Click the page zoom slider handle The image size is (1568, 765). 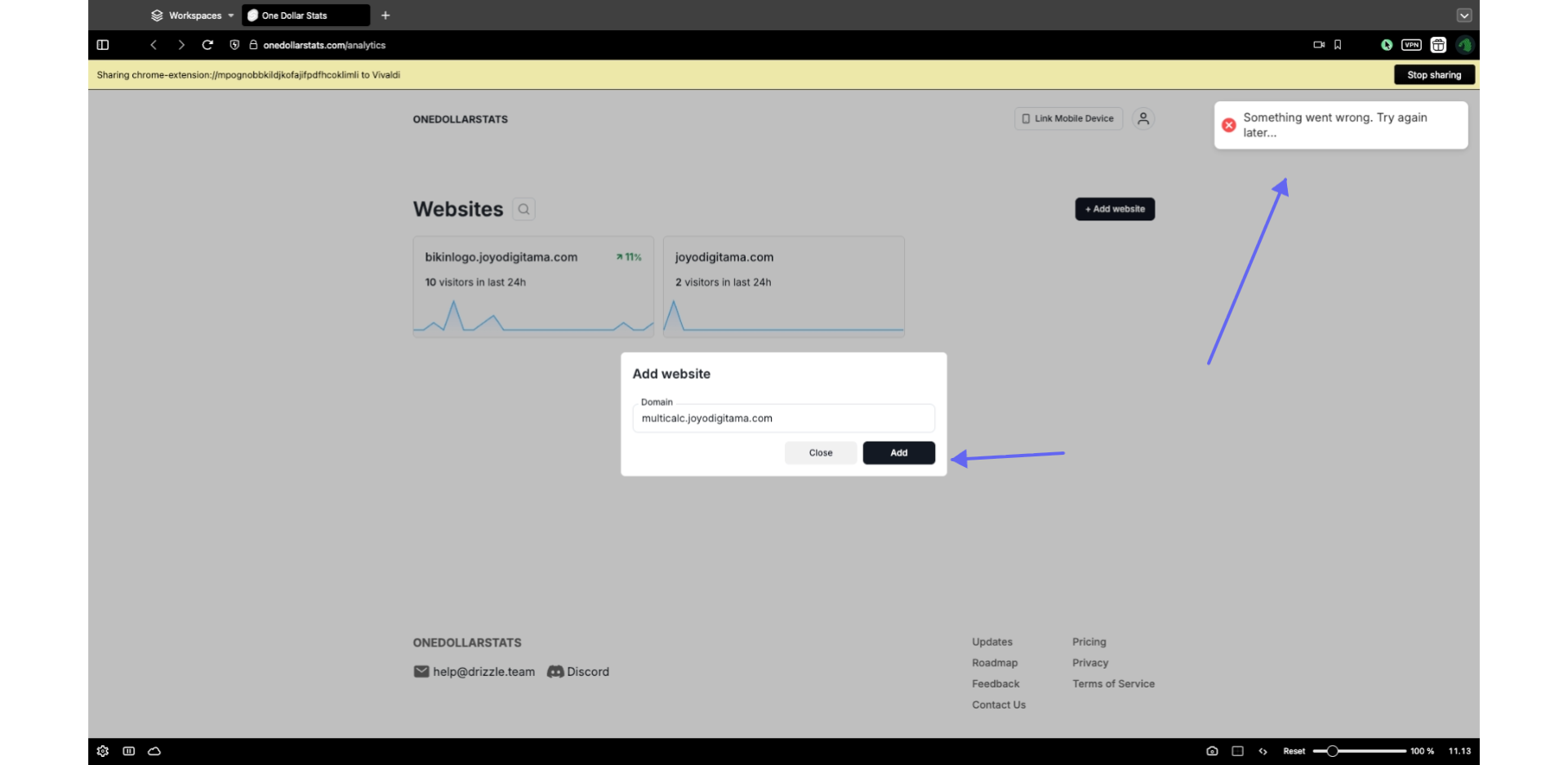click(1332, 751)
